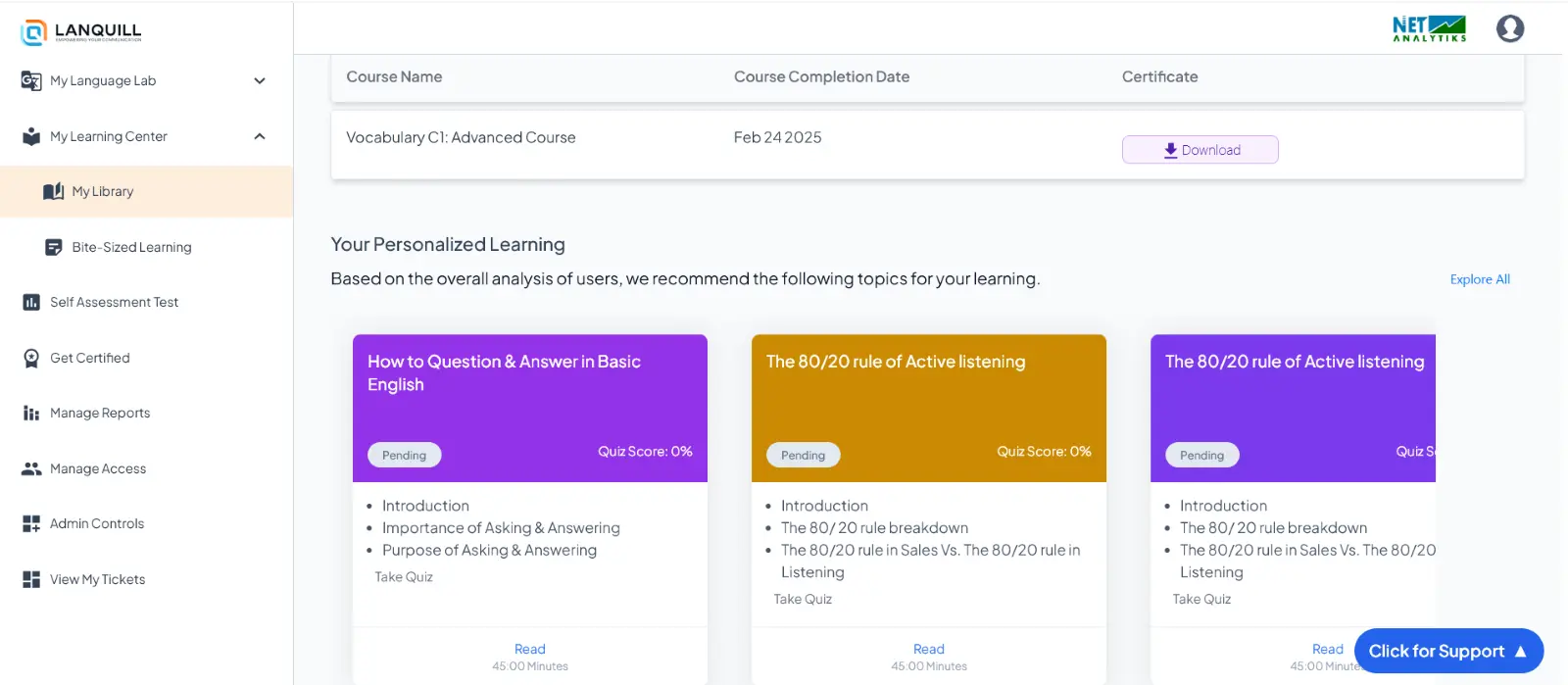Click the Certificate column header

click(x=1159, y=76)
